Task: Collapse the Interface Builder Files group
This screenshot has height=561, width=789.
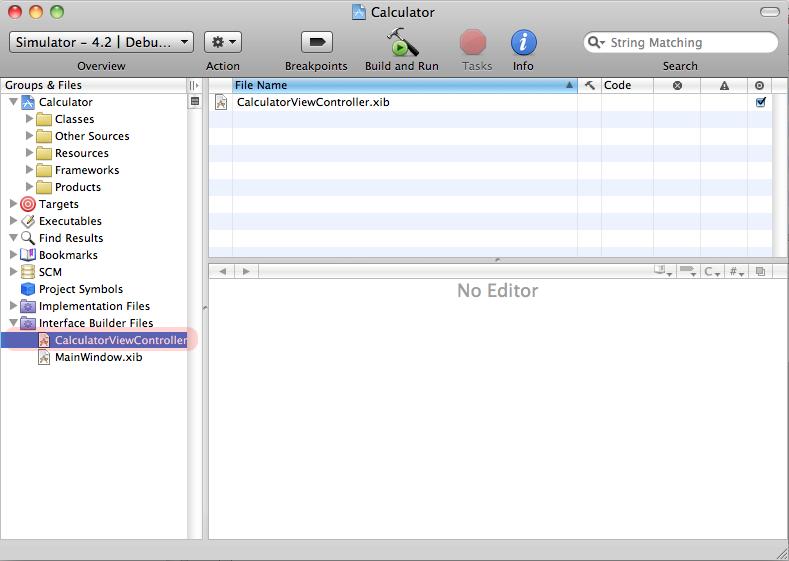Action: [x=14, y=323]
